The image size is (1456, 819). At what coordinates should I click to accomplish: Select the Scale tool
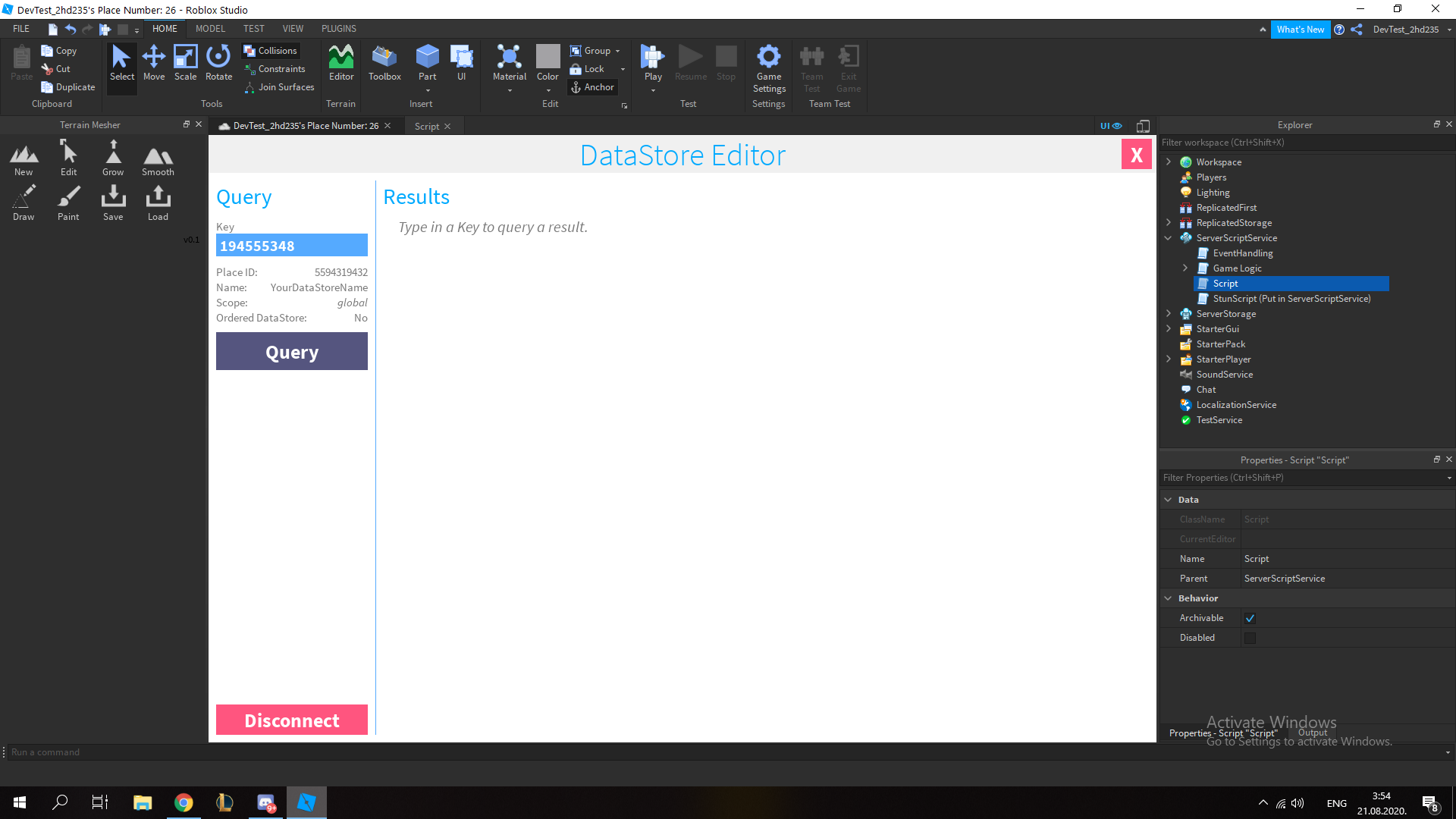[x=185, y=66]
